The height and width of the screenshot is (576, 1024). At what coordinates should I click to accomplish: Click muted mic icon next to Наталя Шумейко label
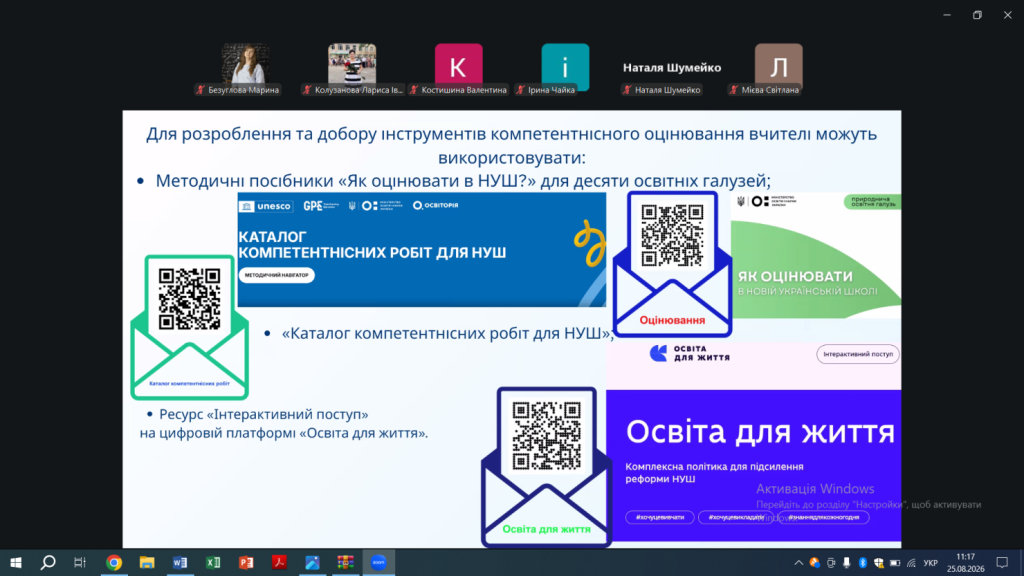pyautogui.click(x=627, y=90)
